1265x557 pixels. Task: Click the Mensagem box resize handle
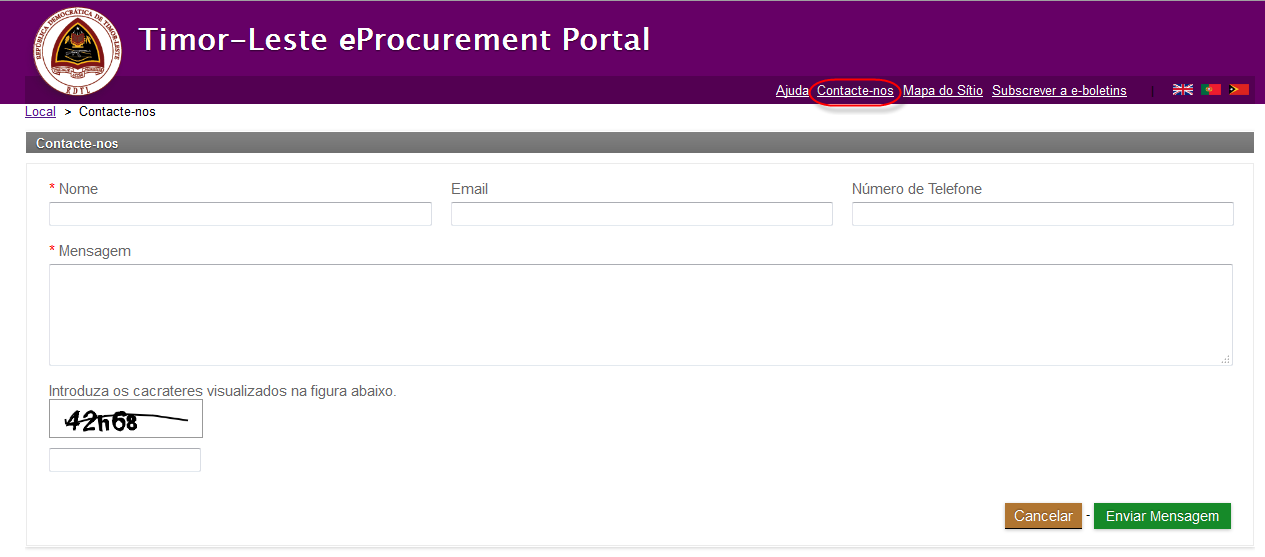[x=1226, y=359]
